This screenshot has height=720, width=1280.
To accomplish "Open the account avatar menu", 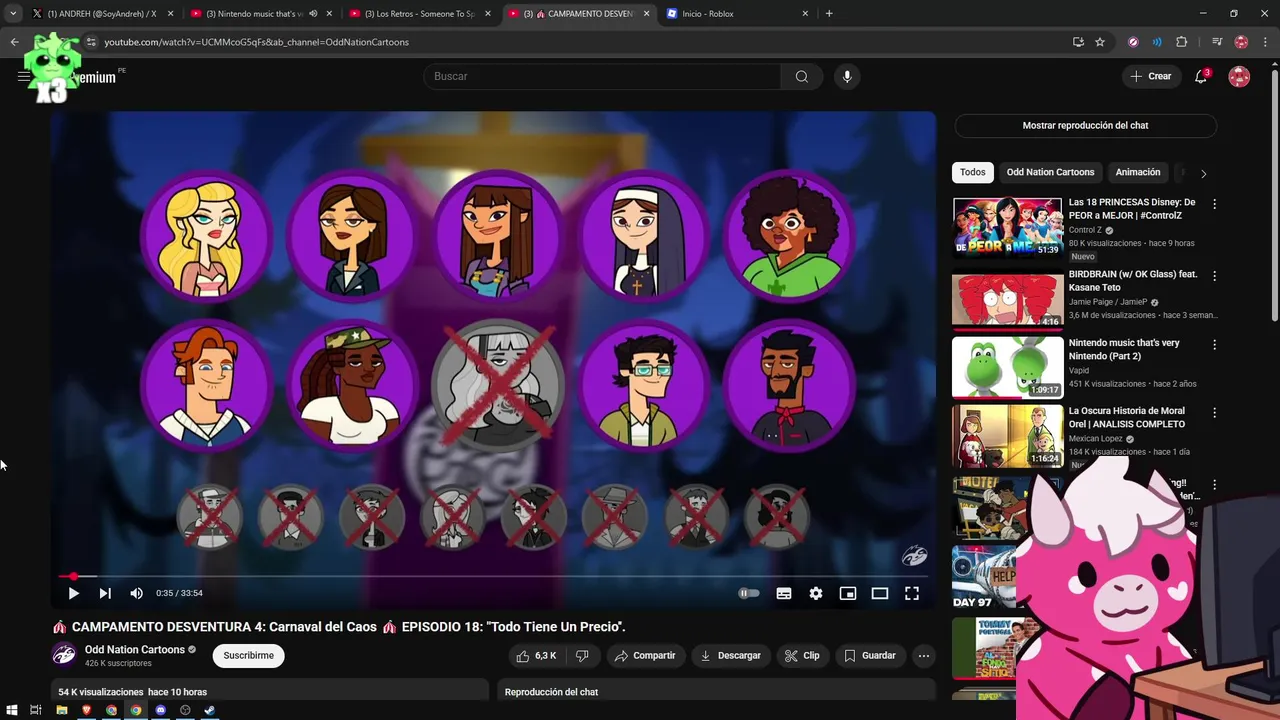I will 1239,77.
